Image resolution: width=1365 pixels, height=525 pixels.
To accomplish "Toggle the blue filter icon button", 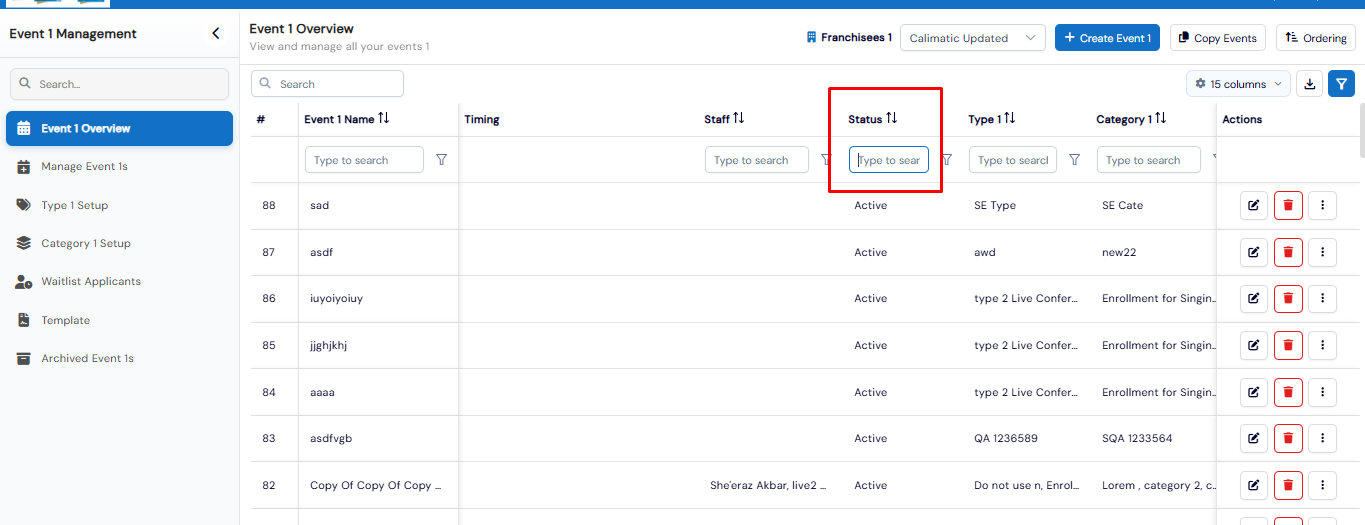I will [x=1341, y=84].
